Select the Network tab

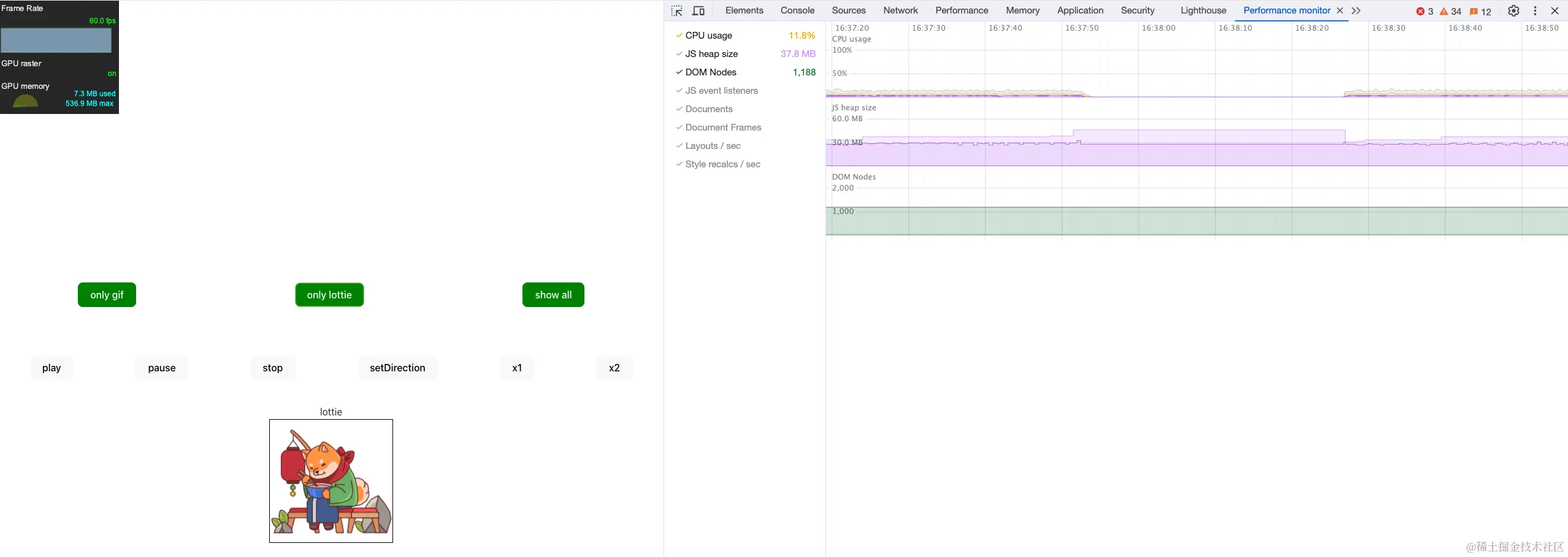pyautogui.click(x=900, y=10)
